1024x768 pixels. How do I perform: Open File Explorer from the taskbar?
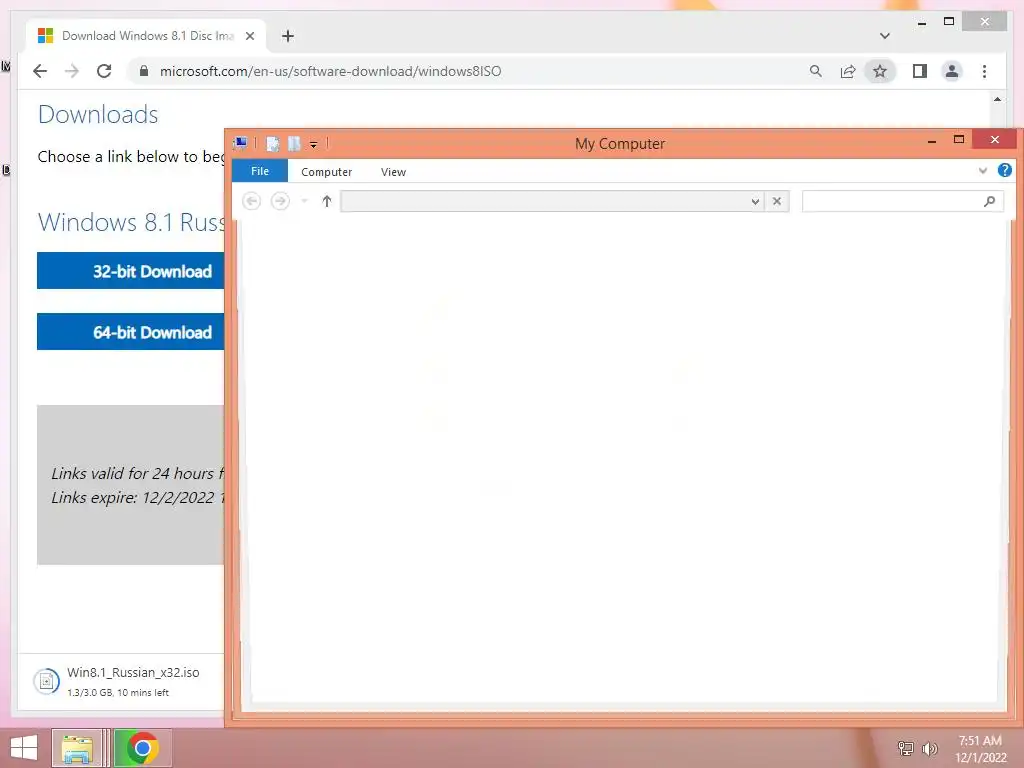tap(77, 748)
